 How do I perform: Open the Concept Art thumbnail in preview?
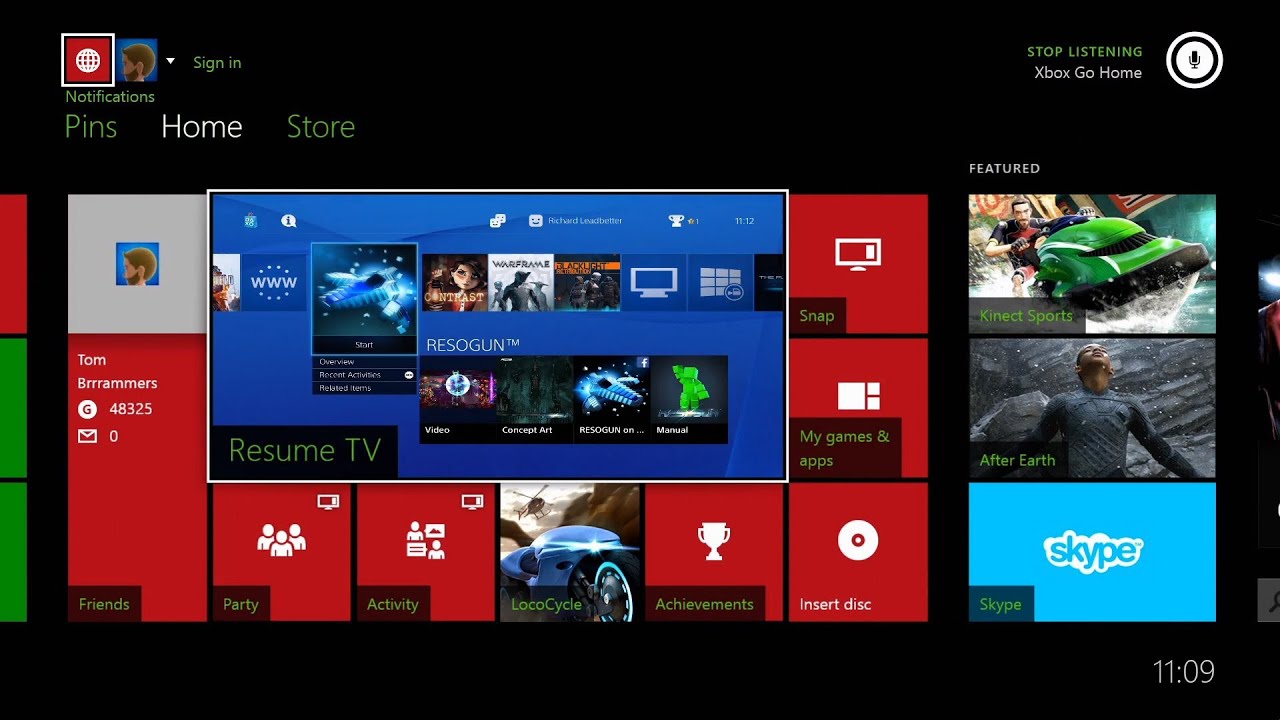[x=534, y=399]
